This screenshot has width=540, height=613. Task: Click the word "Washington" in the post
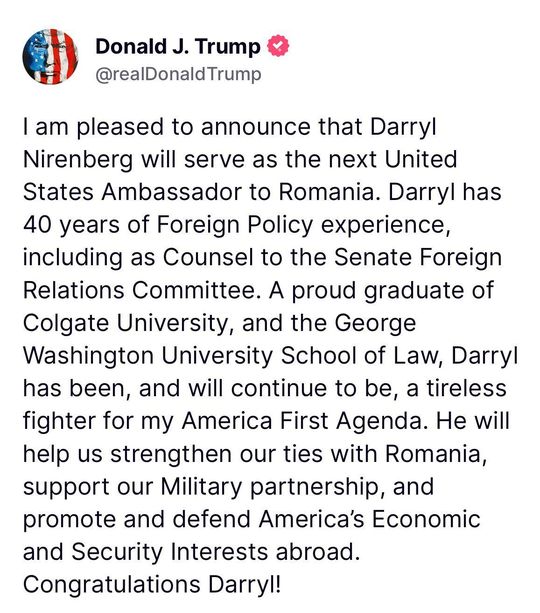(x=88, y=357)
